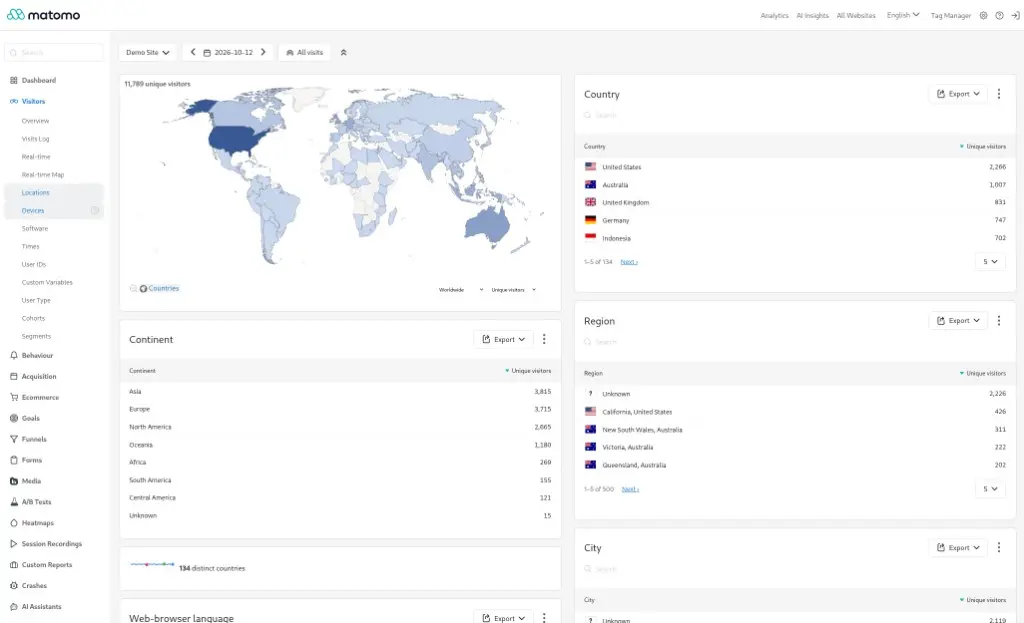Screen dimensions: 1024x623
Task: Click the A/B Tests flask icon
Action: point(14,502)
